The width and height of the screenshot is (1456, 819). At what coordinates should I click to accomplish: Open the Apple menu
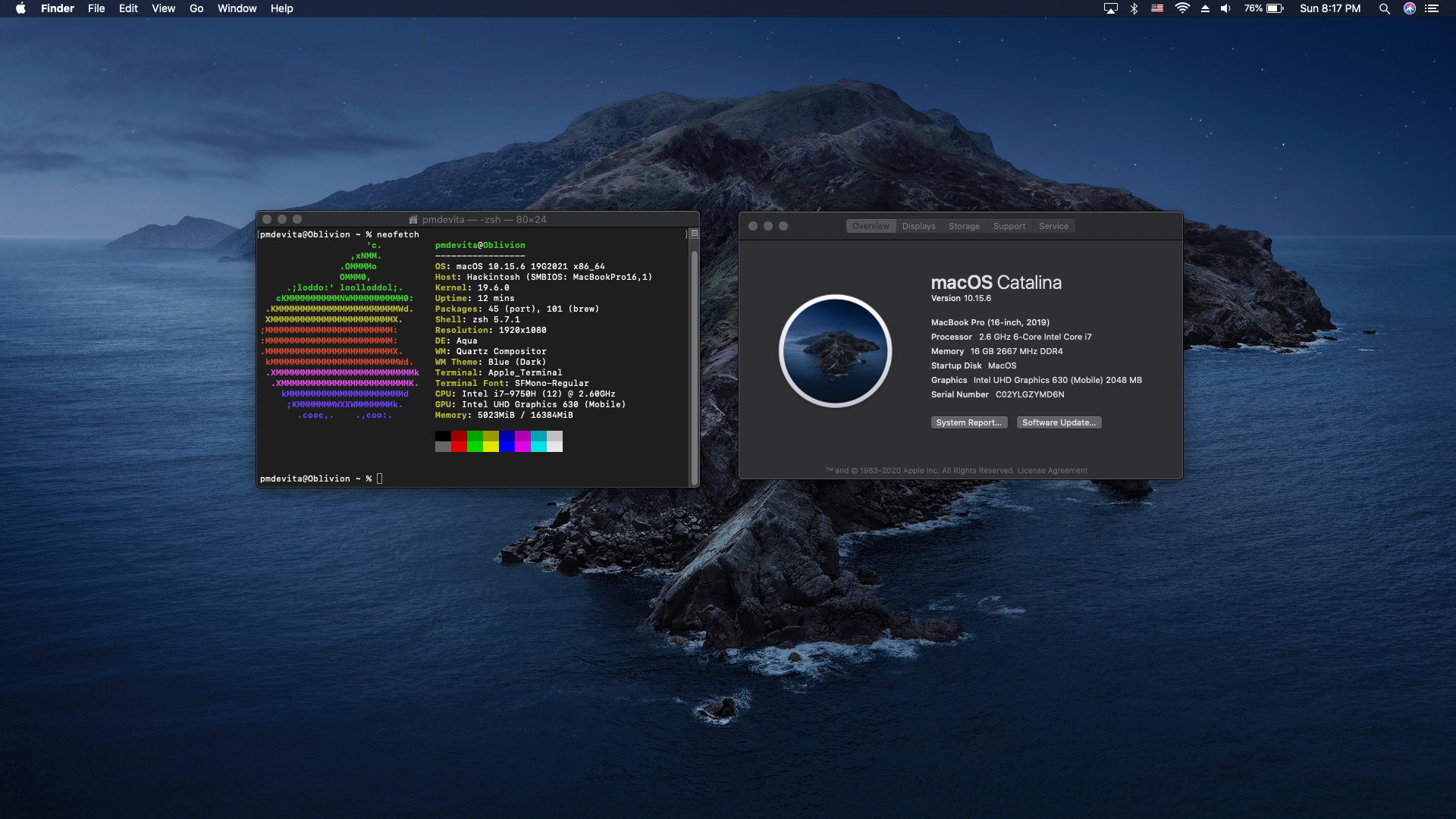20,8
